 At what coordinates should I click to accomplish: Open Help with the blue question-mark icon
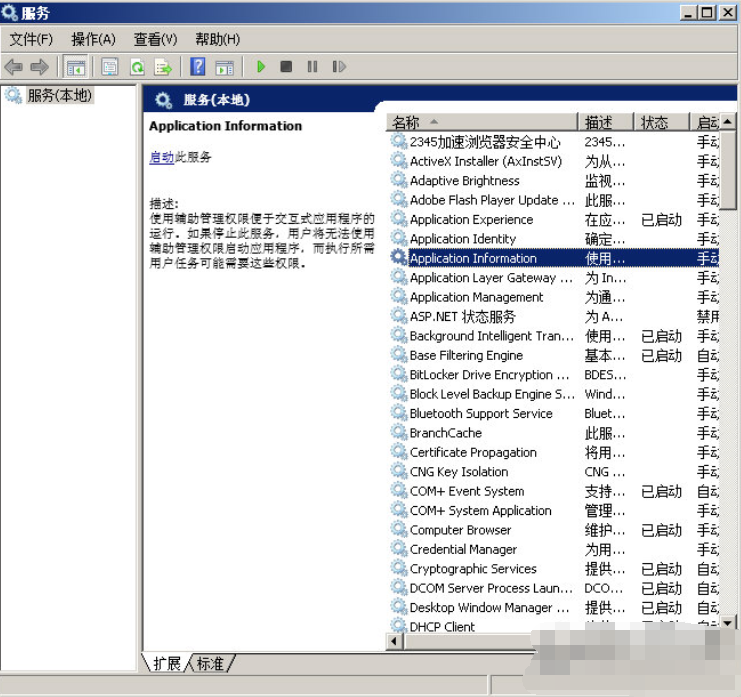click(197, 67)
